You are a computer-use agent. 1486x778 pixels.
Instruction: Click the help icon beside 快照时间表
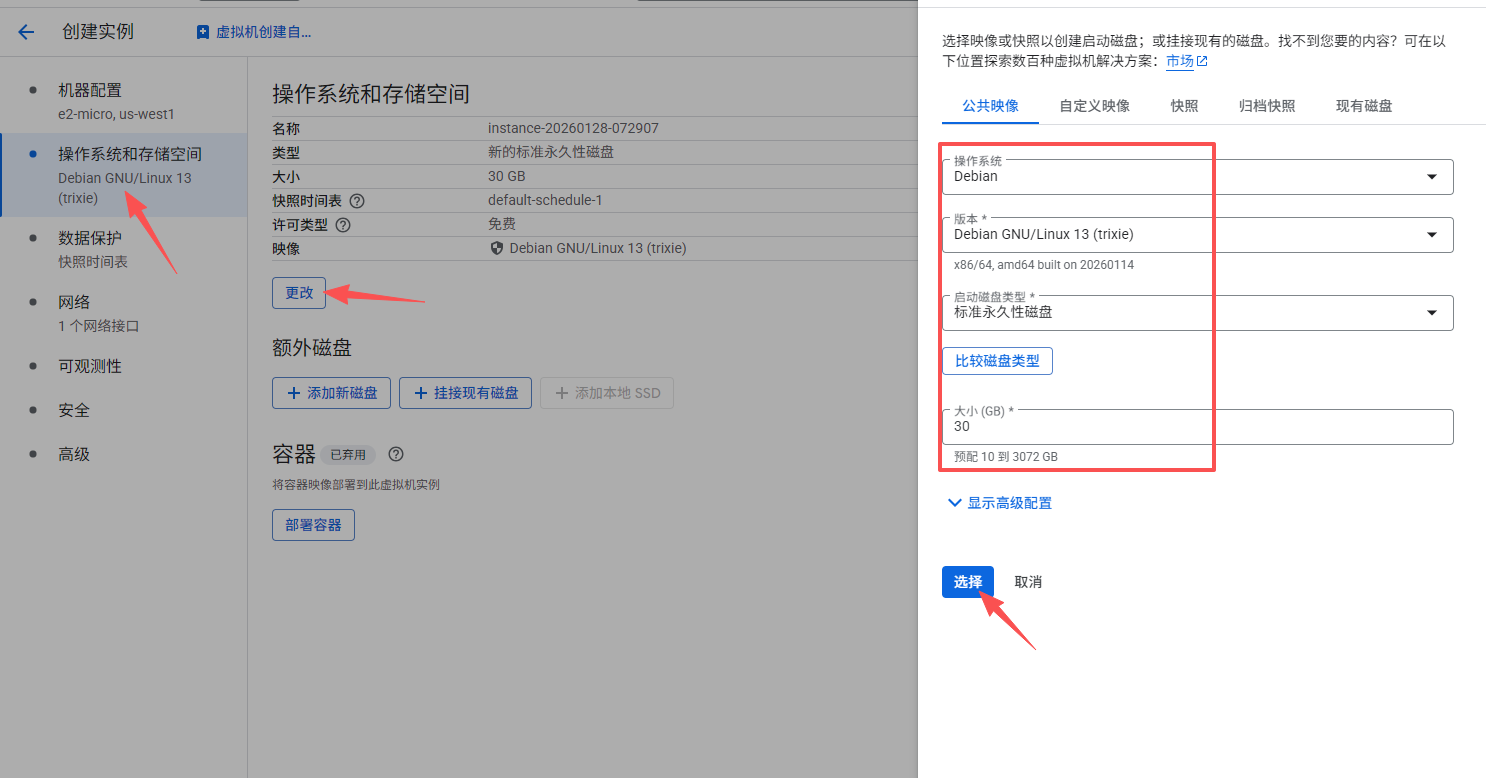click(357, 201)
